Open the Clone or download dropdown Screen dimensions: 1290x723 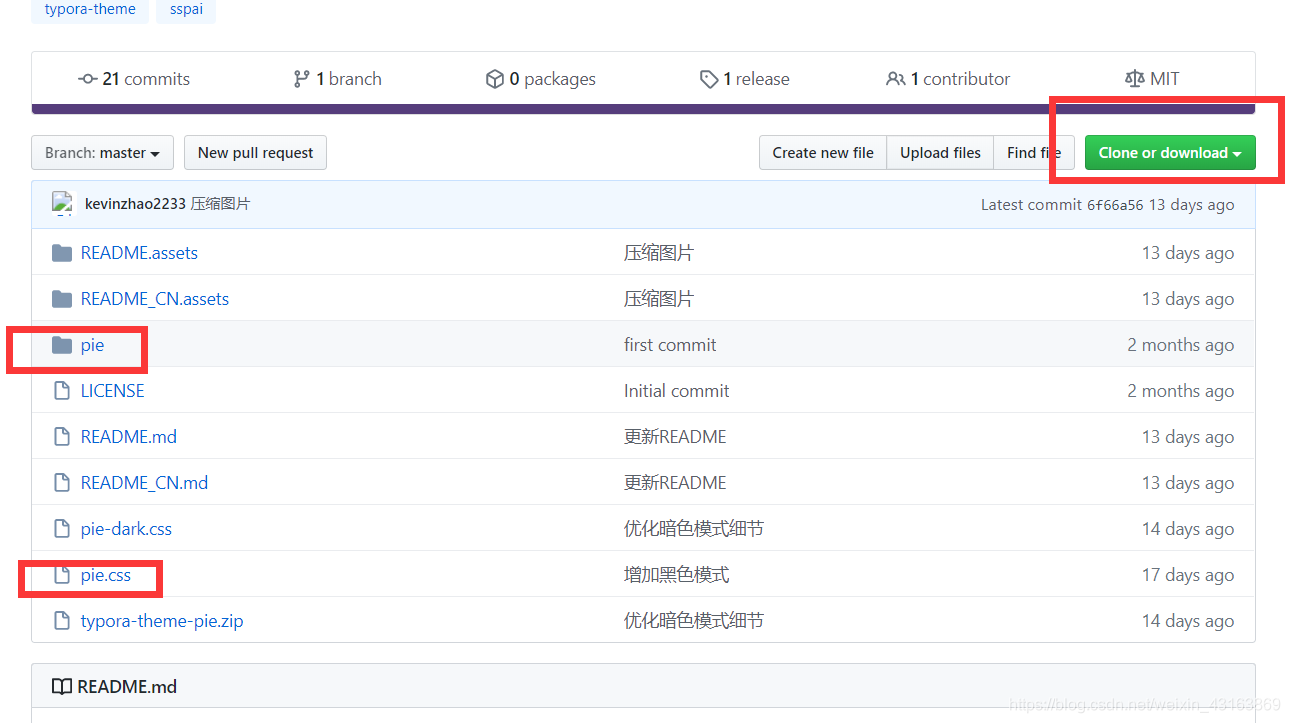pyautogui.click(x=1170, y=153)
